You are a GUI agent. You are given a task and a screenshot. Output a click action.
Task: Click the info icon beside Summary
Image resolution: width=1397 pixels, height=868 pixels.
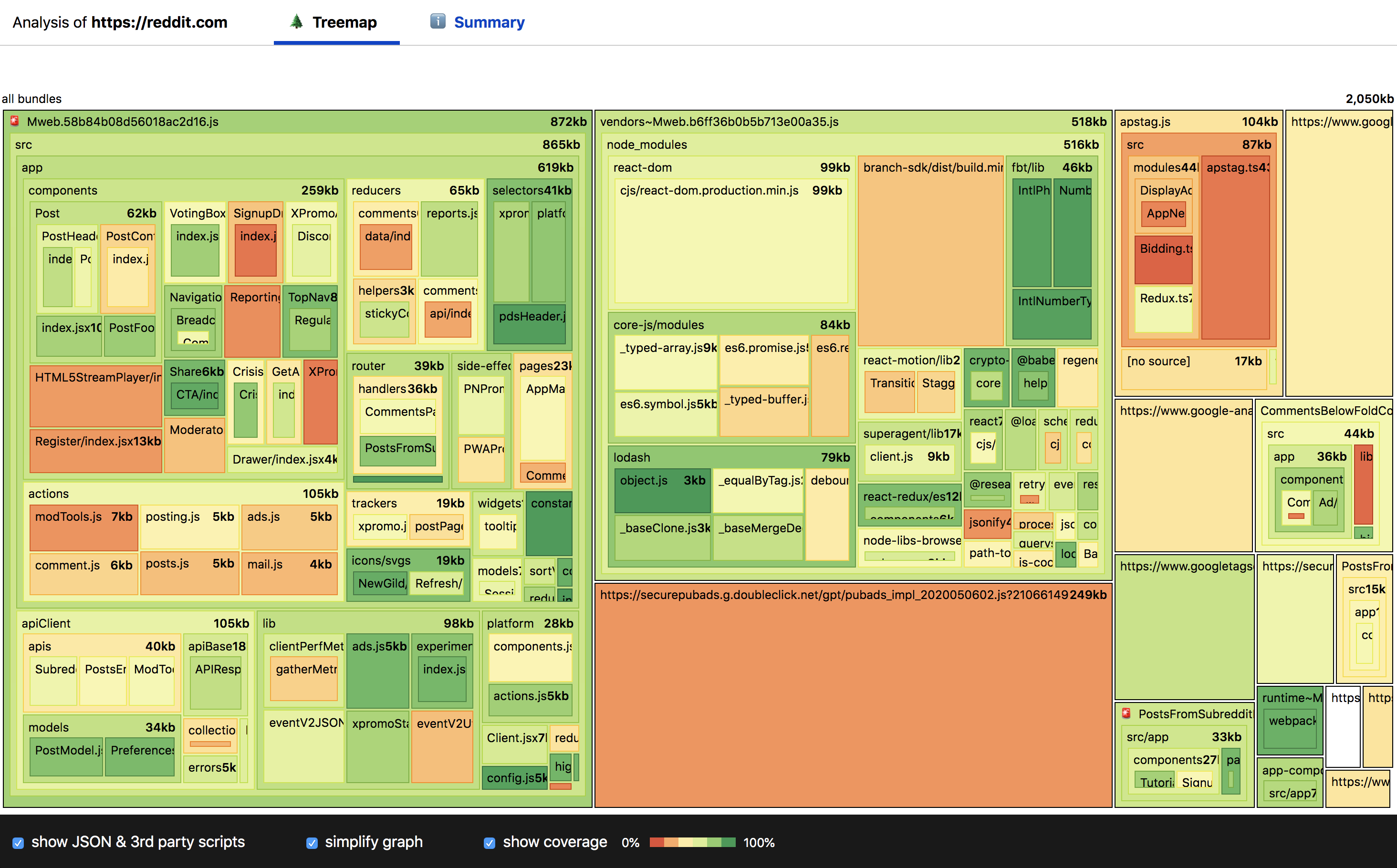(x=438, y=22)
